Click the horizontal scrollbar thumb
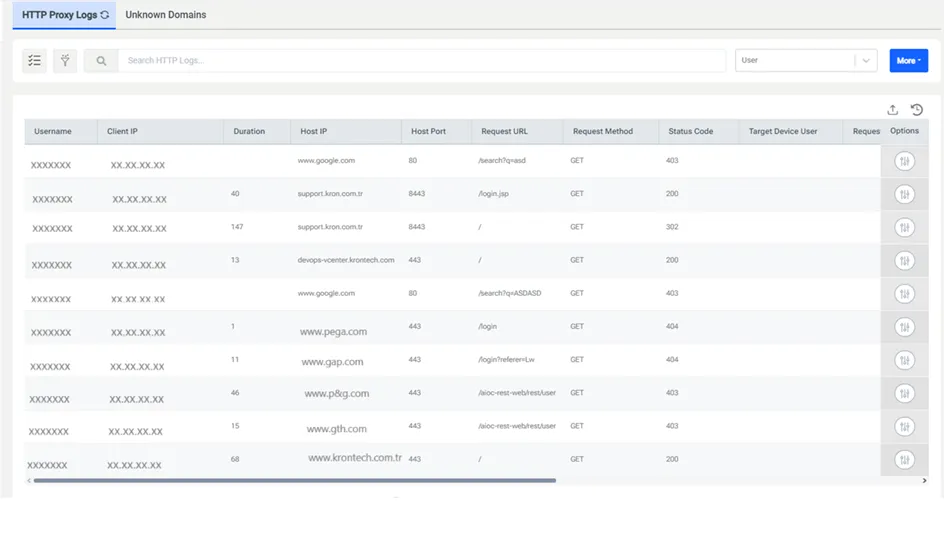This screenshot has width=944, height=543. coord(294,480)
